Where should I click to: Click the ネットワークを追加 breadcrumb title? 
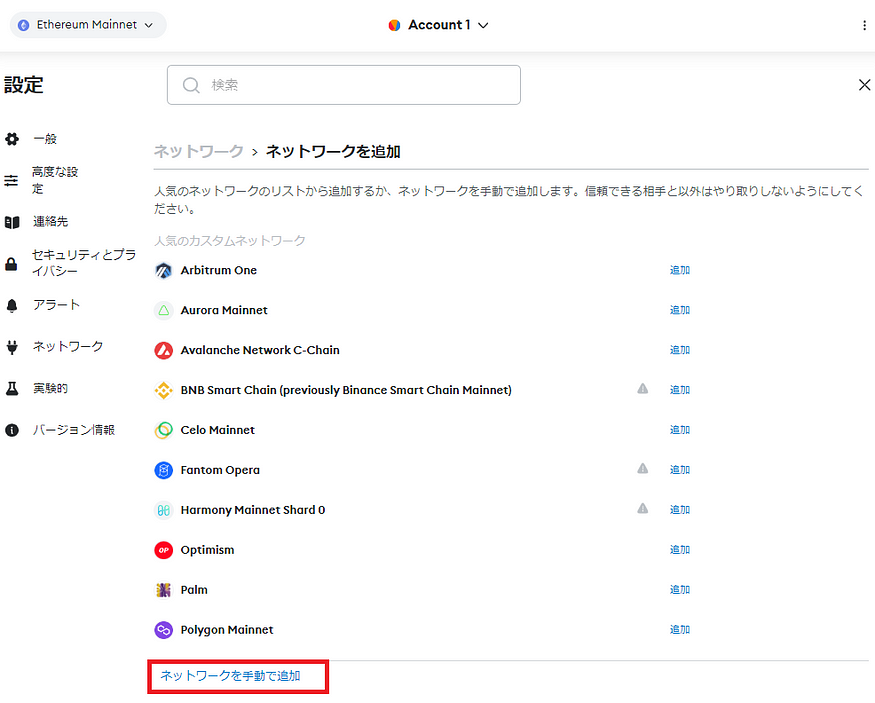pyautogui.click(x=333, y=151)
